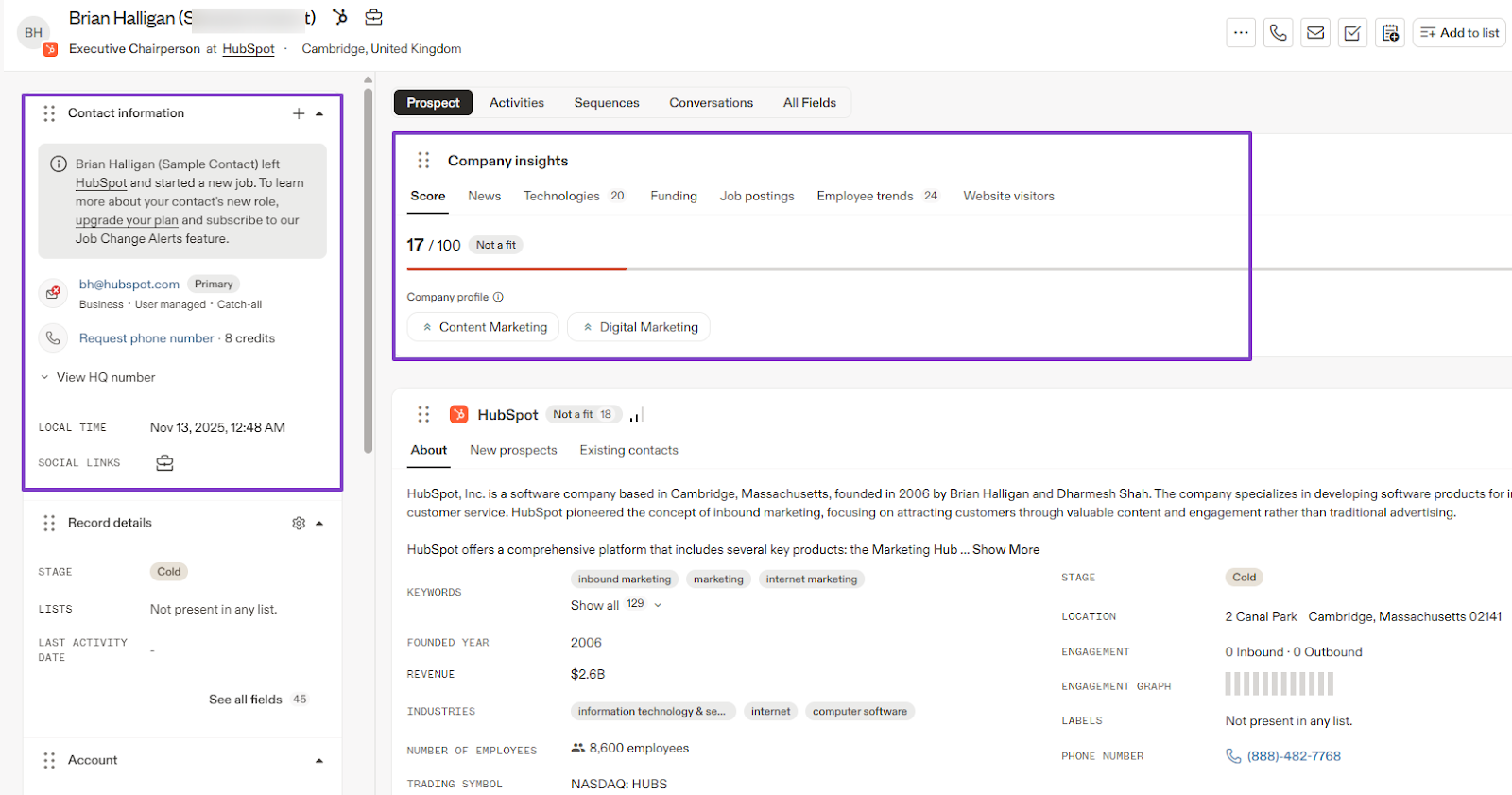
Task: Click the phone call icon in header
Action: (1278, 33)
